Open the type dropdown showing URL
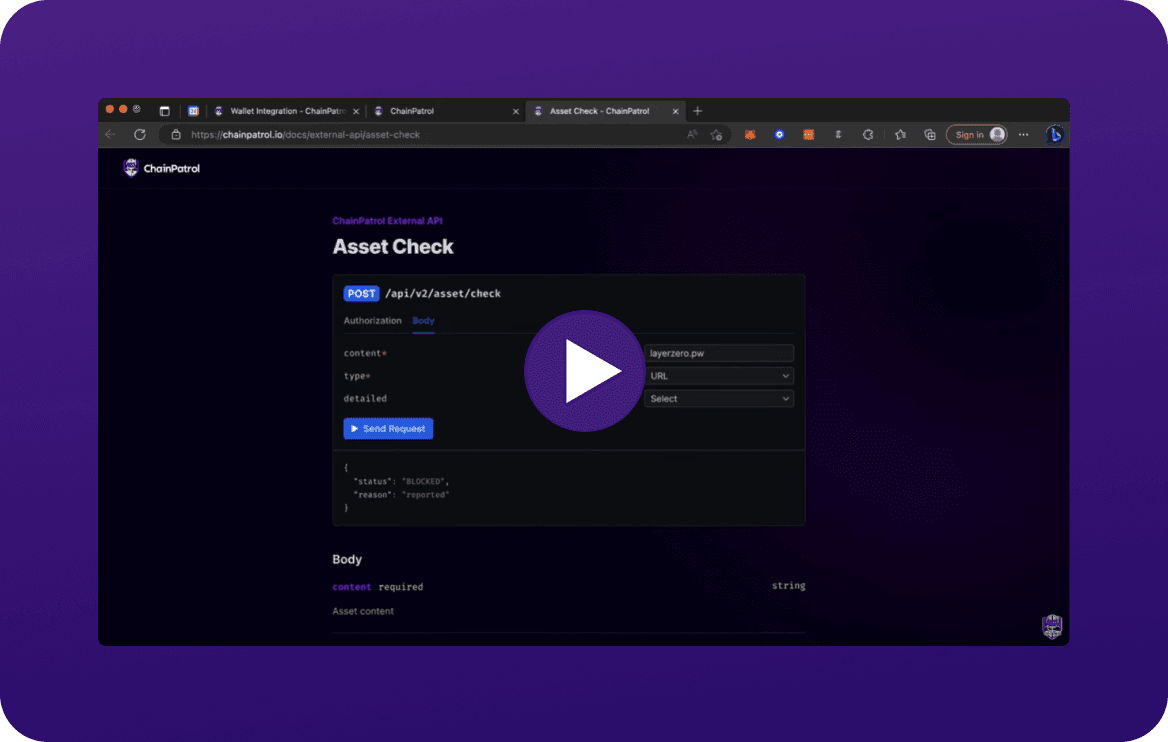Screen dimensions: 1168x742 [x=719, y=376]
